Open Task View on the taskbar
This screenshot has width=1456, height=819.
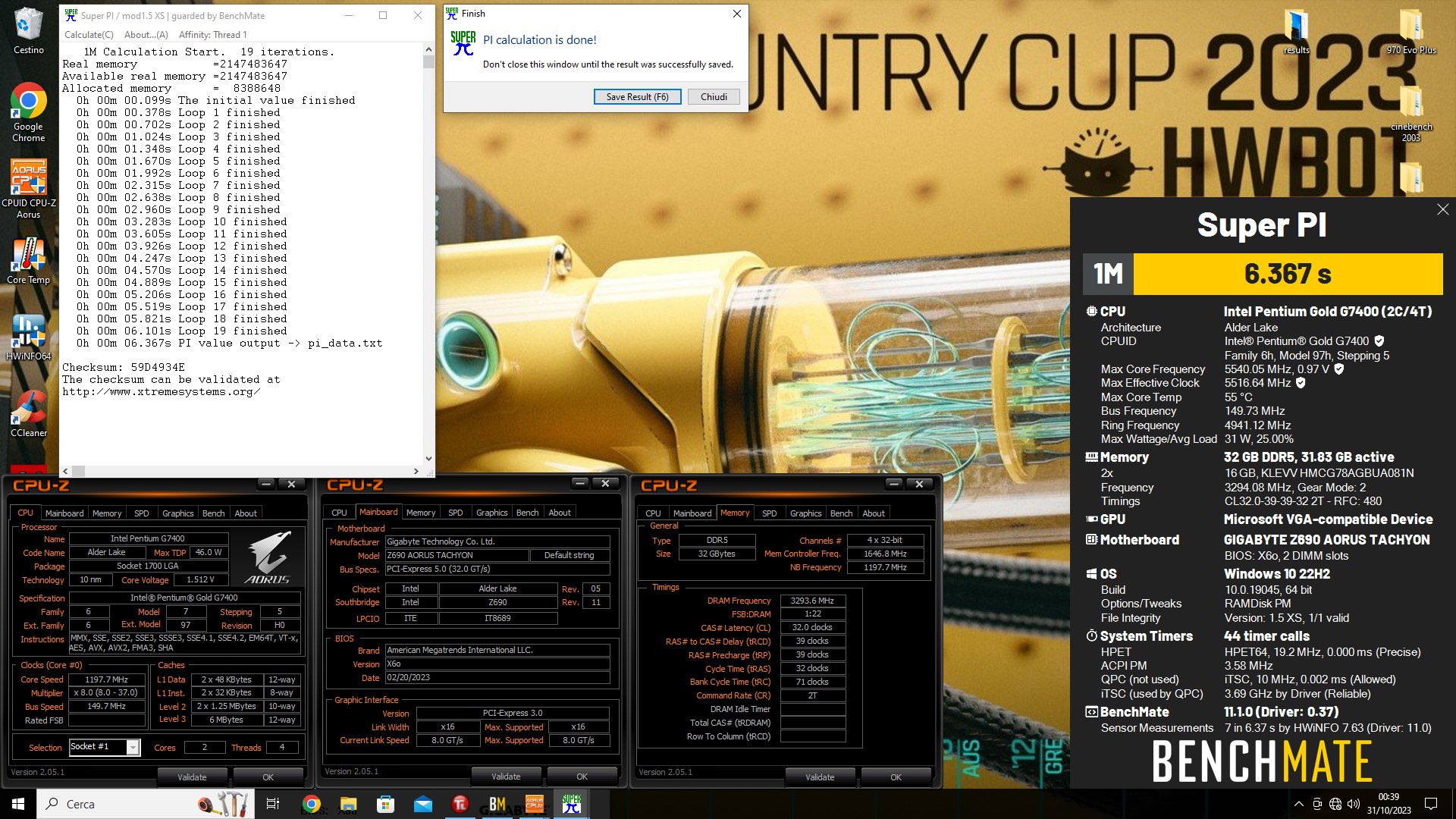(273, 804)
